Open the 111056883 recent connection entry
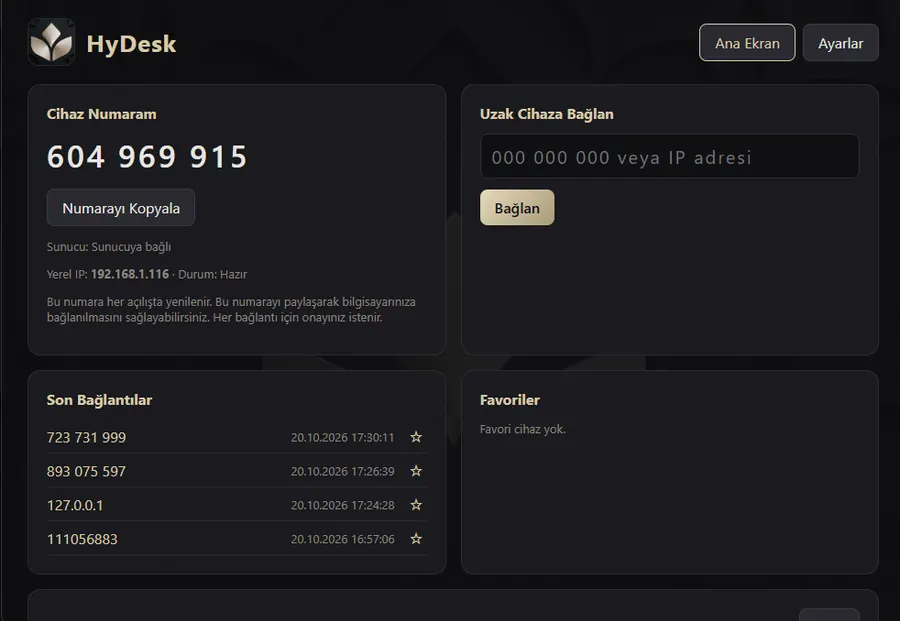Image resolution: width=900 pixels, height=621 pixels. 82,539
